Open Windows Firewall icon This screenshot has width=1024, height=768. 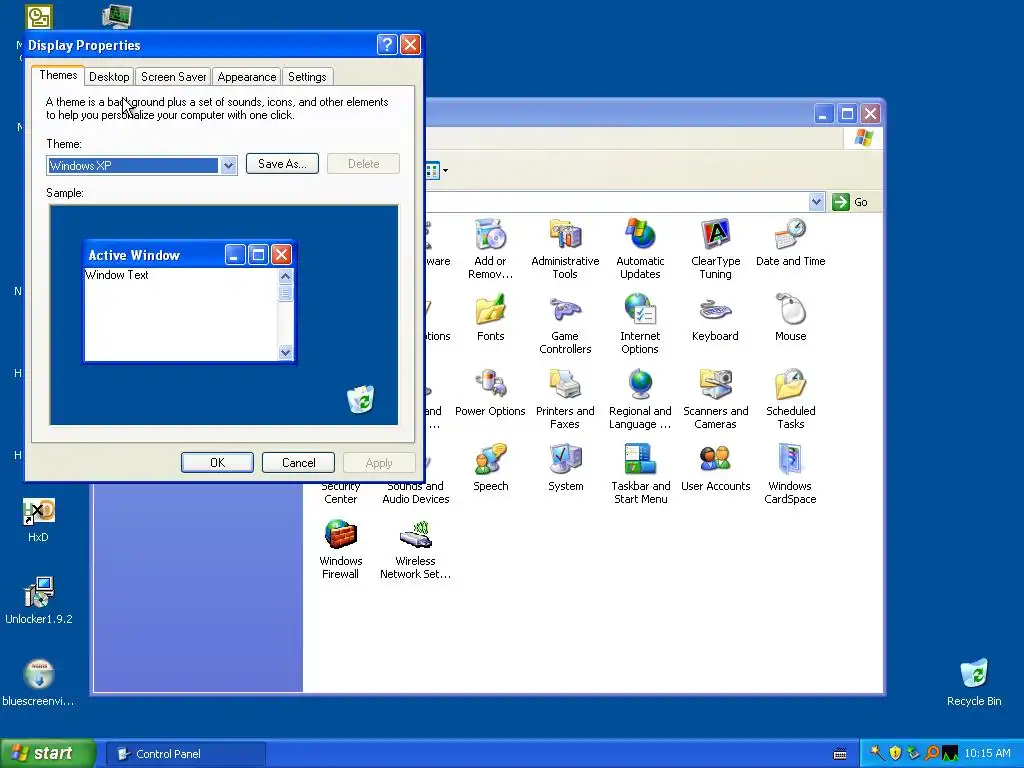coord(340,535)
